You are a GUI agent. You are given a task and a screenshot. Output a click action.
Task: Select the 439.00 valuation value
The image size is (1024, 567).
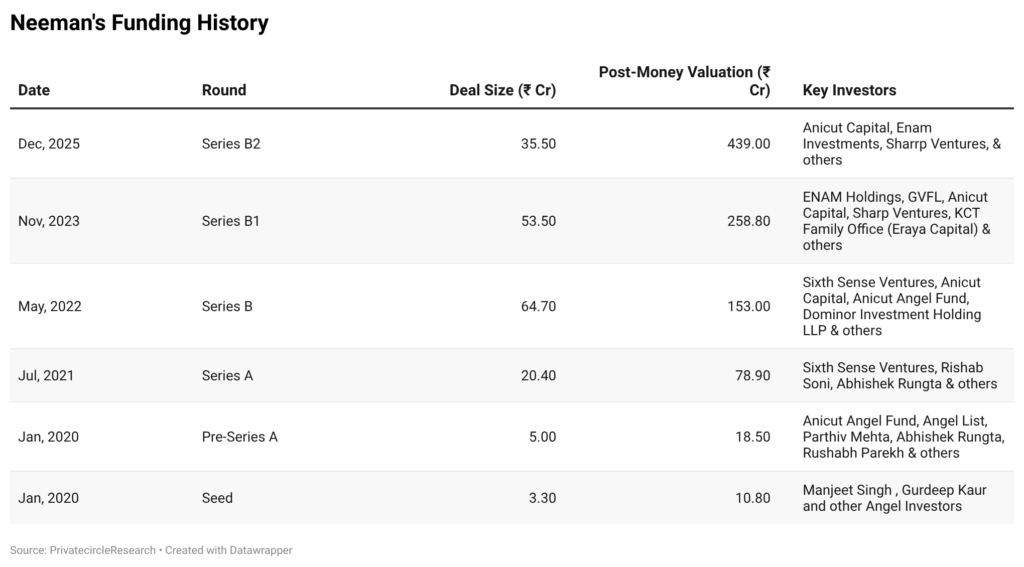click(748, 143)
